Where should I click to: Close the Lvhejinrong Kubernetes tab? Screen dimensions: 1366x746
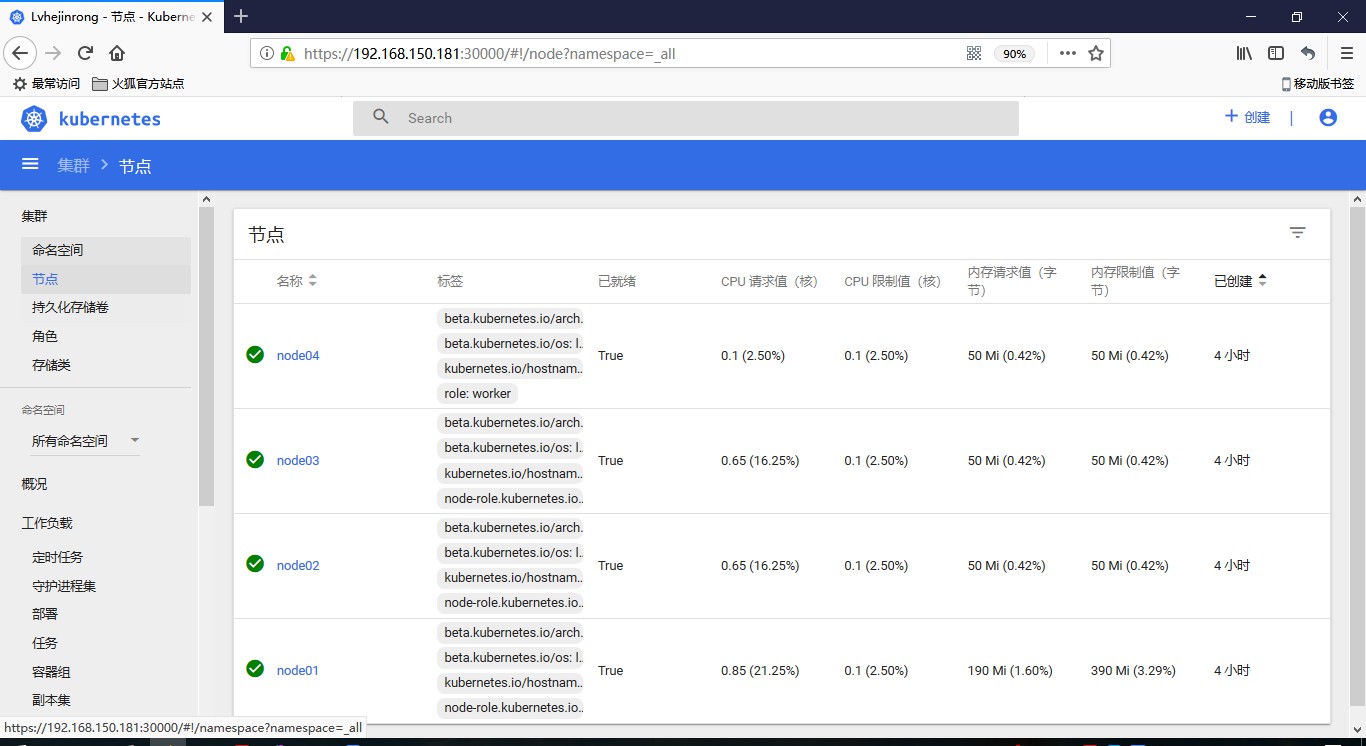(x=210, y=17)
